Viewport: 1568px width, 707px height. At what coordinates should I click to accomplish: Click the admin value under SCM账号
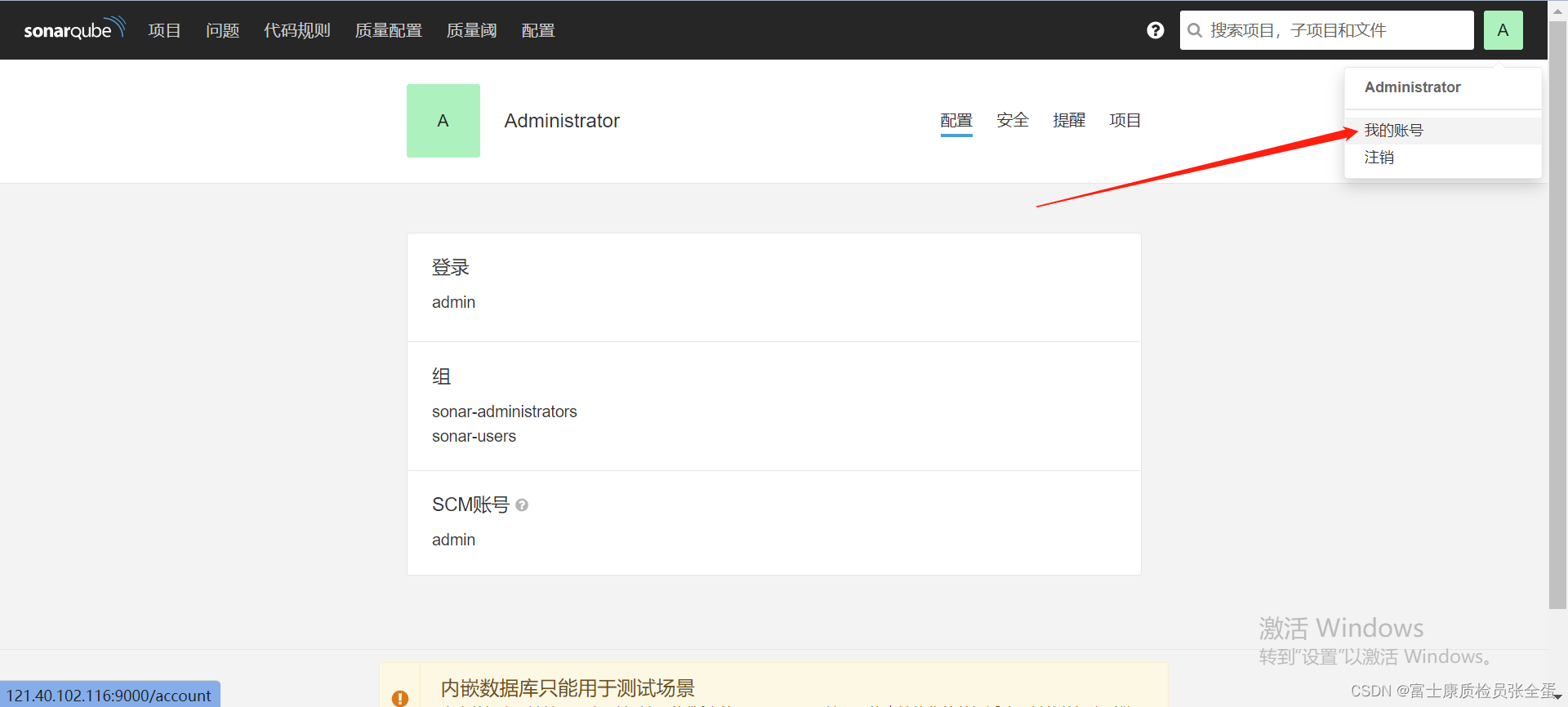tap(453, 540)
